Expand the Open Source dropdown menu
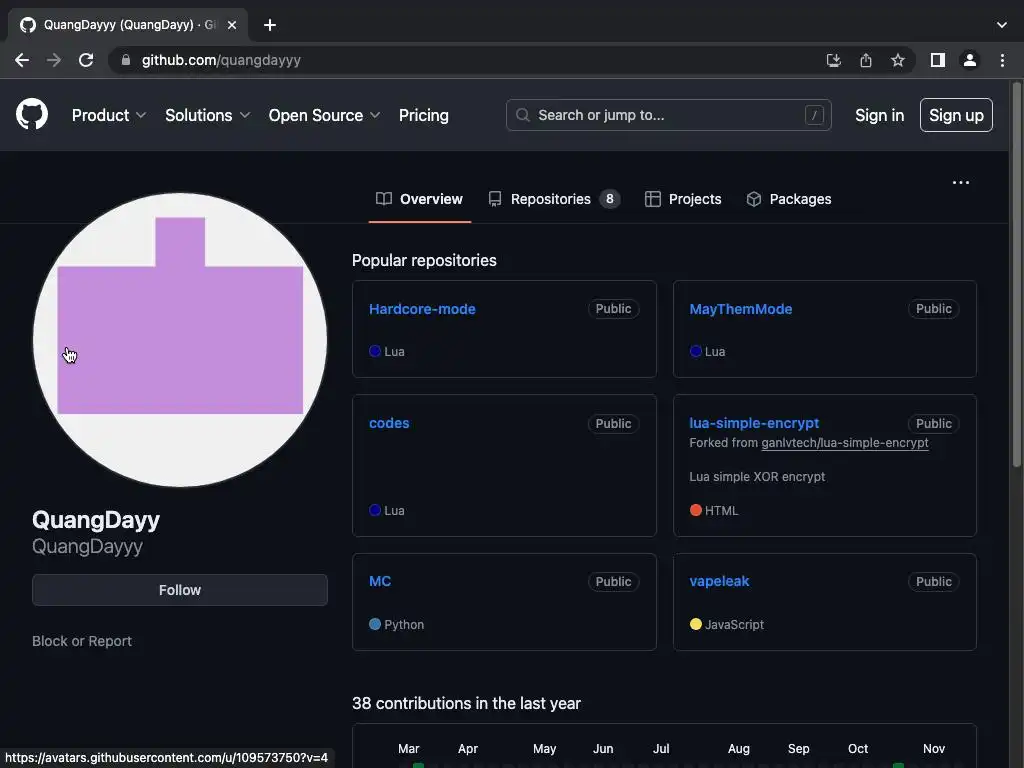Viewport: 1024px width, 768px height. click(x=324, y=115)
